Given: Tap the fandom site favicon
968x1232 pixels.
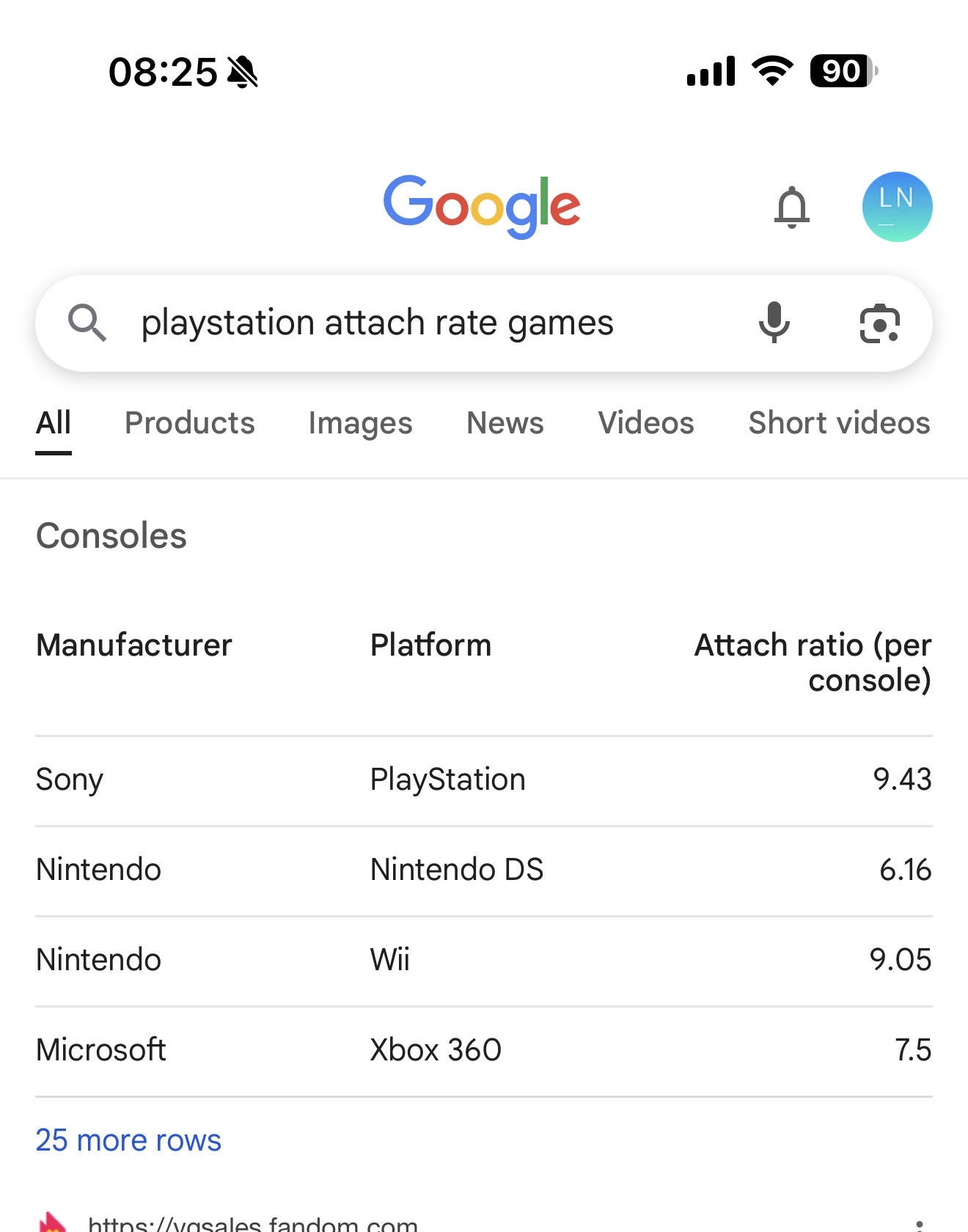Looking at the screenshot, I should (51, 1223).
